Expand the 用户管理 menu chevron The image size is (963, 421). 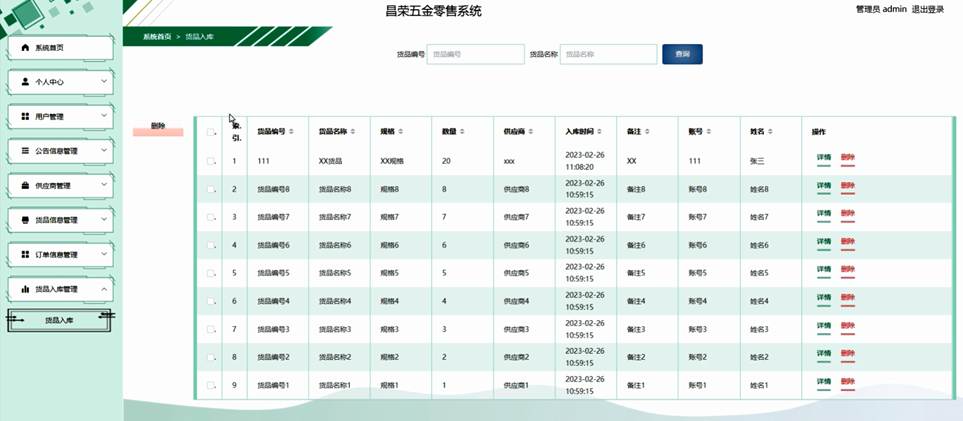pyautogui.click(x=104, y=116)
